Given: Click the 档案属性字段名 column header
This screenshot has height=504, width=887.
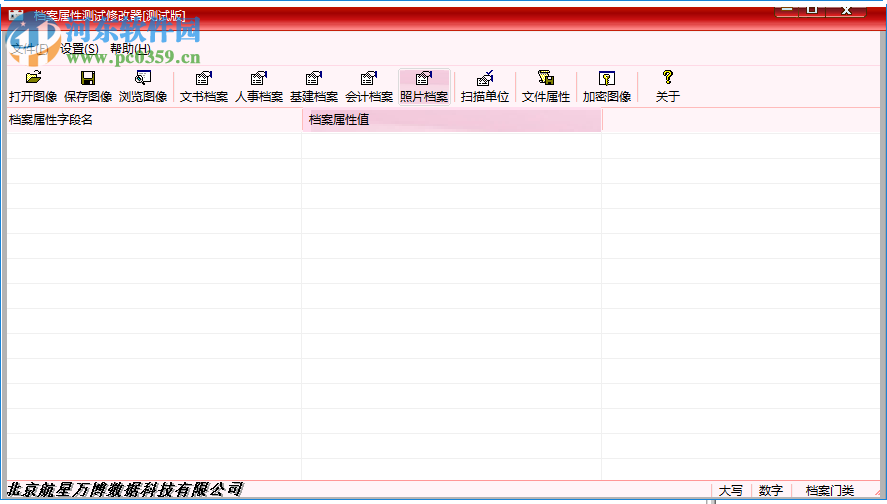Looking at the screenshot, I should 154,120.
